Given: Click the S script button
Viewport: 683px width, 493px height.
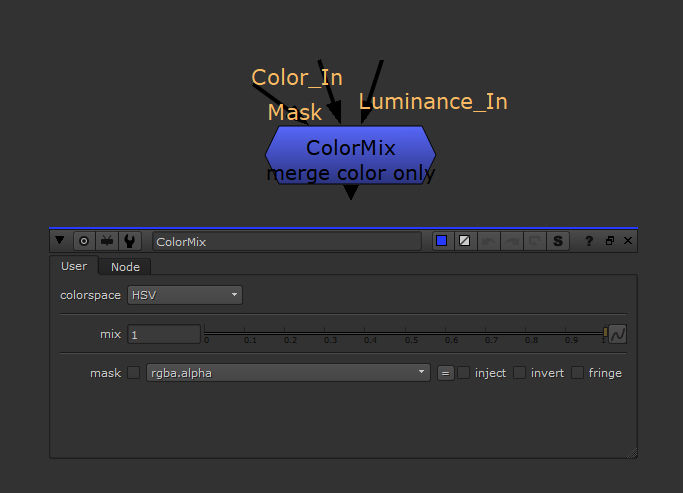Looking at the screenshot, I should tap(558, 241).
